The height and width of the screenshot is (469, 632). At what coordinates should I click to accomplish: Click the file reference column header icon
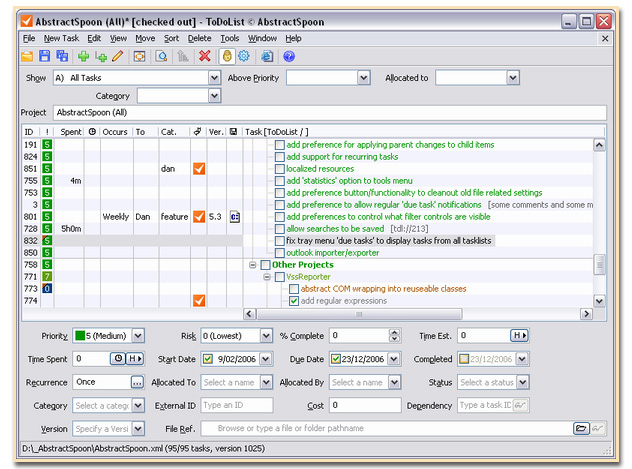(x=233, y=132)
